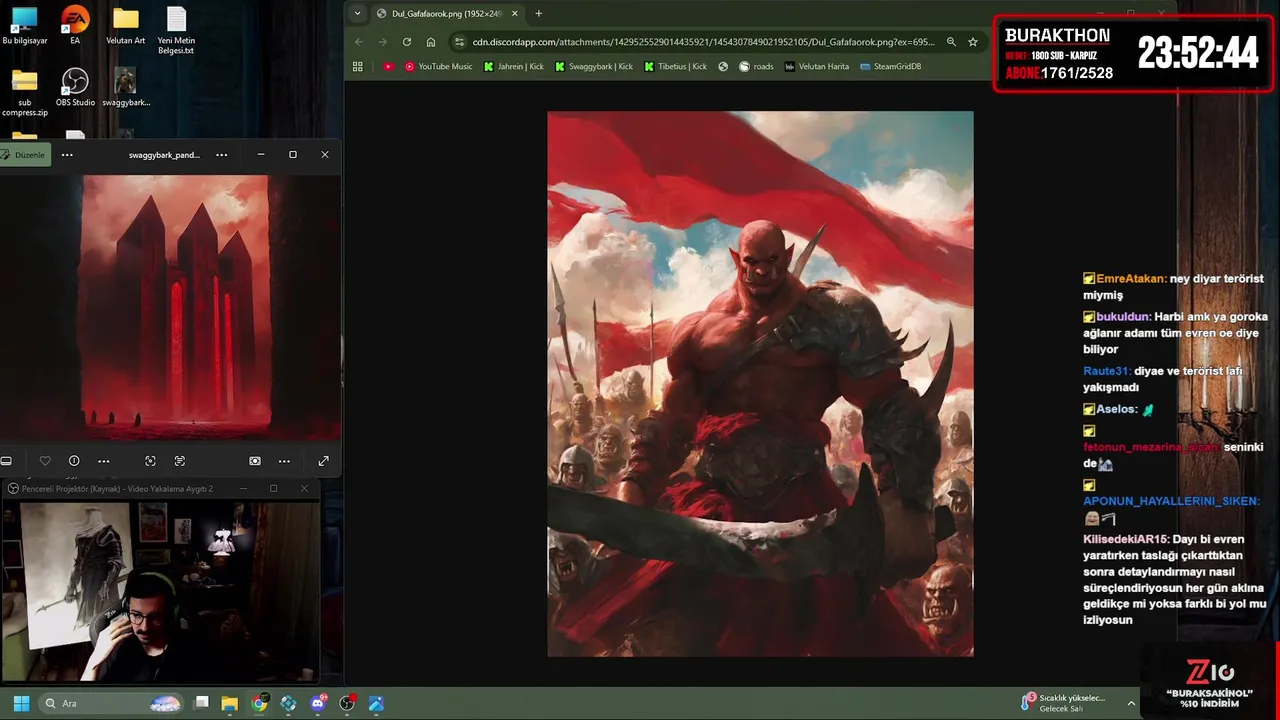Go forward in Chrome
Screen dimensions: 1280x720
[383, 42]
